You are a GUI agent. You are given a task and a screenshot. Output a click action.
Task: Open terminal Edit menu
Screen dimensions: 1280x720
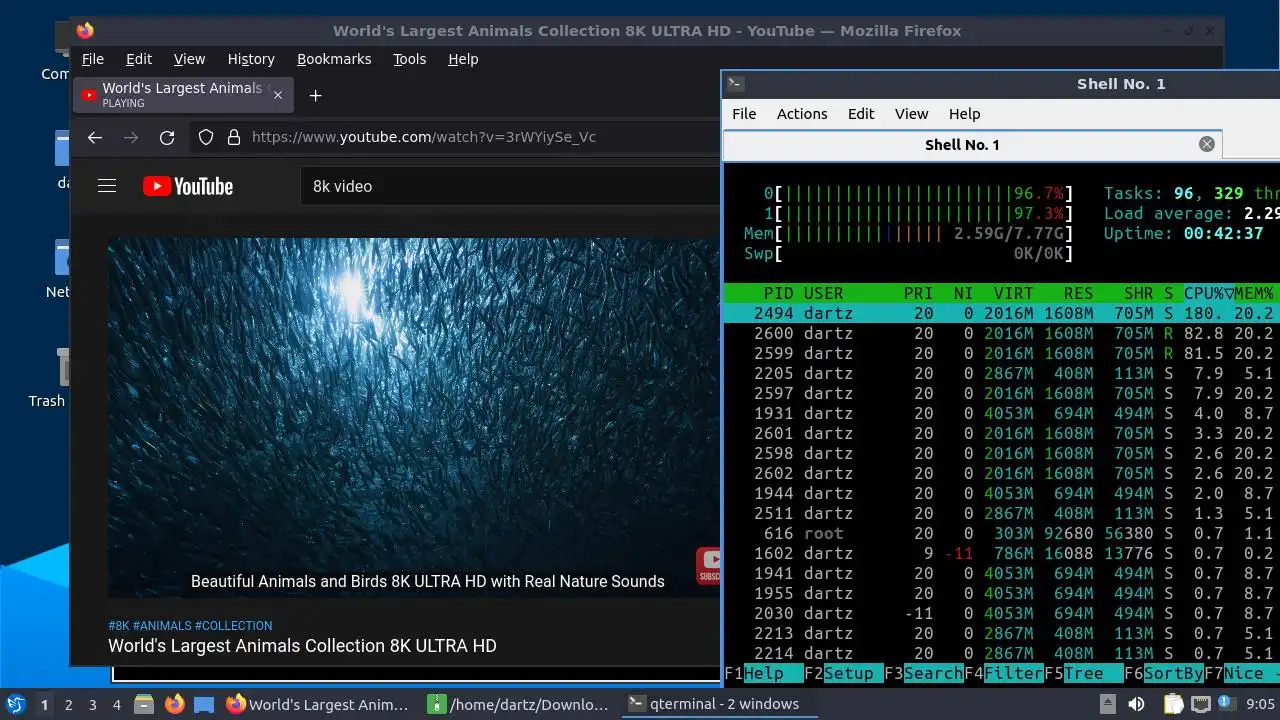861,114
